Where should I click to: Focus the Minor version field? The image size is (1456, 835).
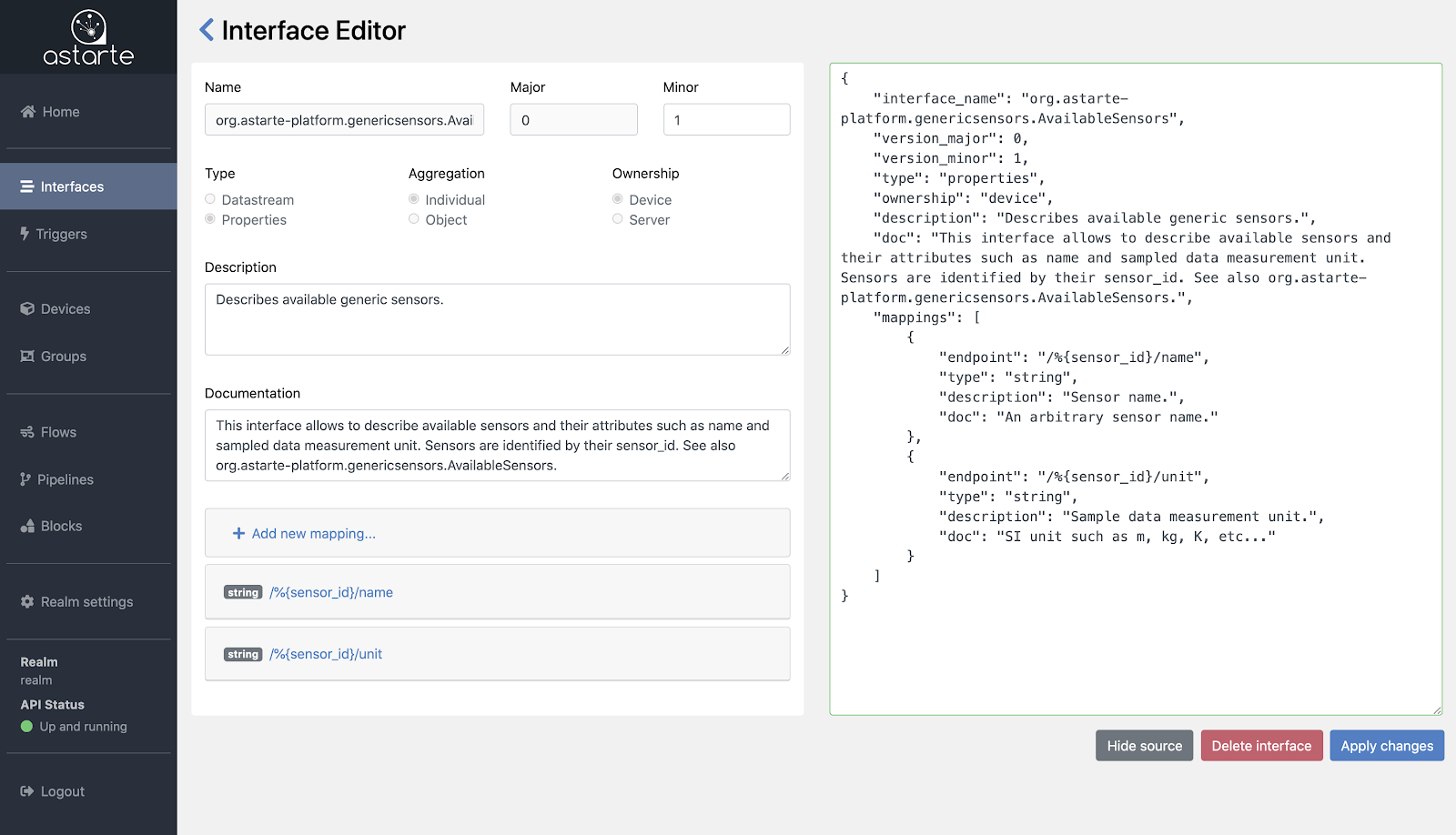726,119
